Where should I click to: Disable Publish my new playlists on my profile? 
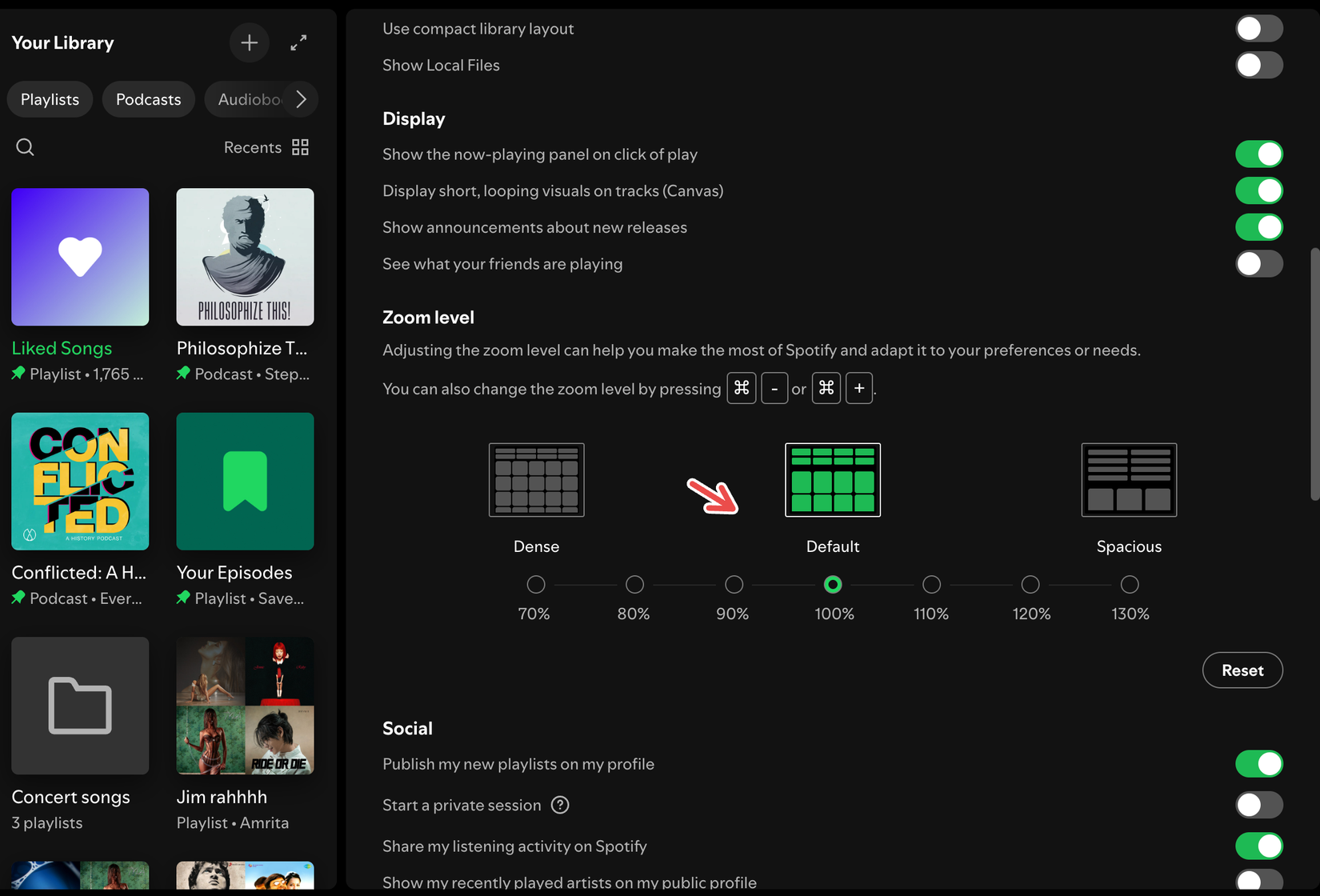[x=1258, y=764]
